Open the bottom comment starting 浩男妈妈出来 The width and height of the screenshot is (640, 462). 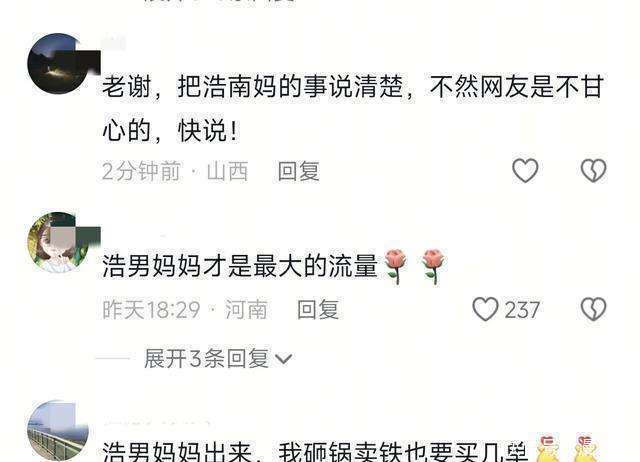314,451
